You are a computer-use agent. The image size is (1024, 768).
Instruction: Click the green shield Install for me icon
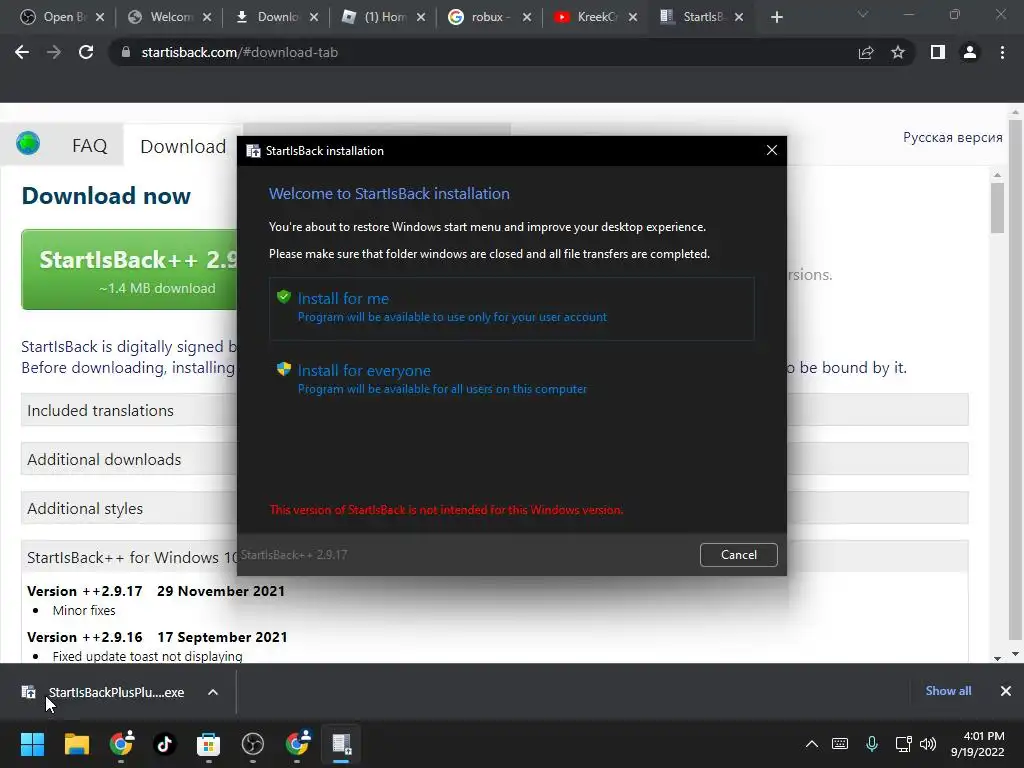coord(283,297)
